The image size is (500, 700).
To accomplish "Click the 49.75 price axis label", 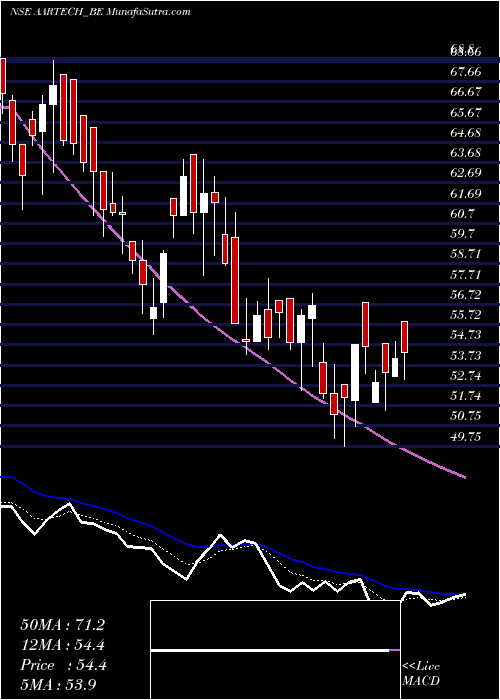I will (466, 436).
